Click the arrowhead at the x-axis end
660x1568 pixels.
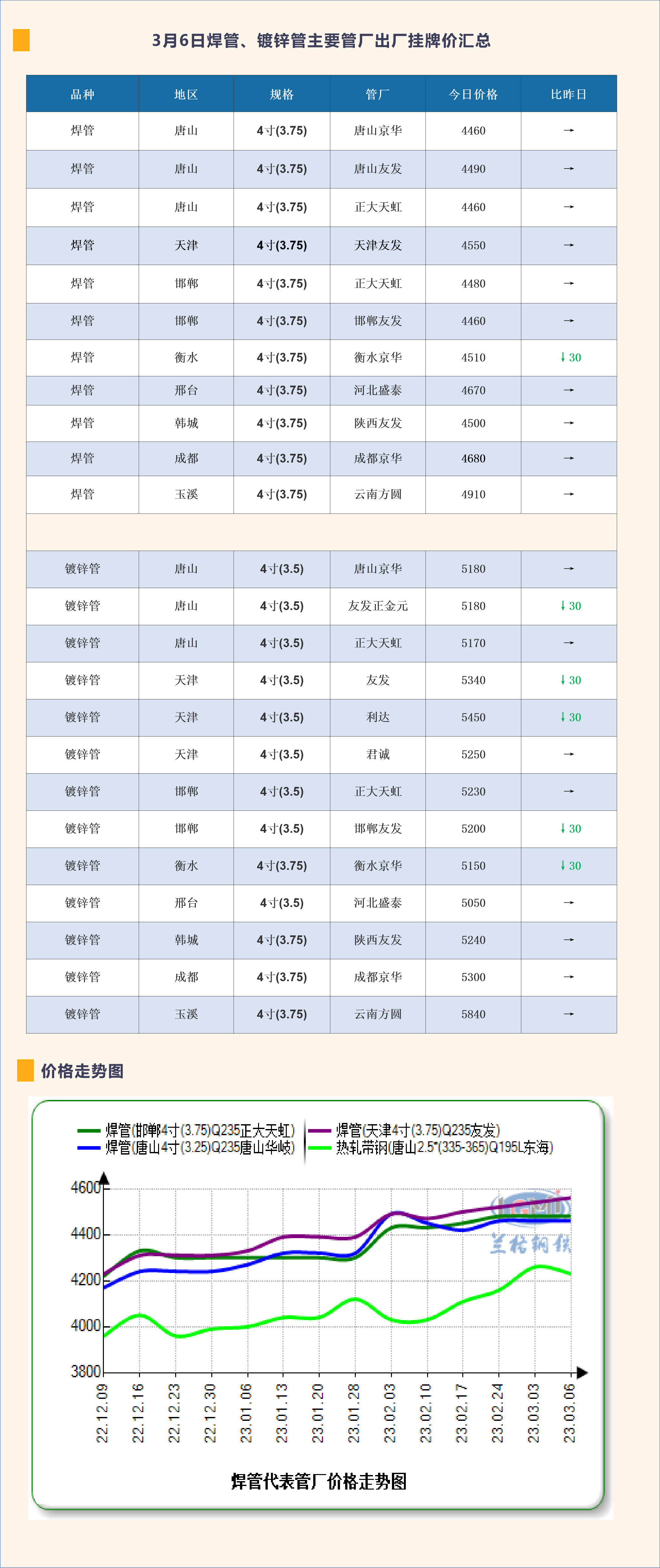pos(582,1373)
